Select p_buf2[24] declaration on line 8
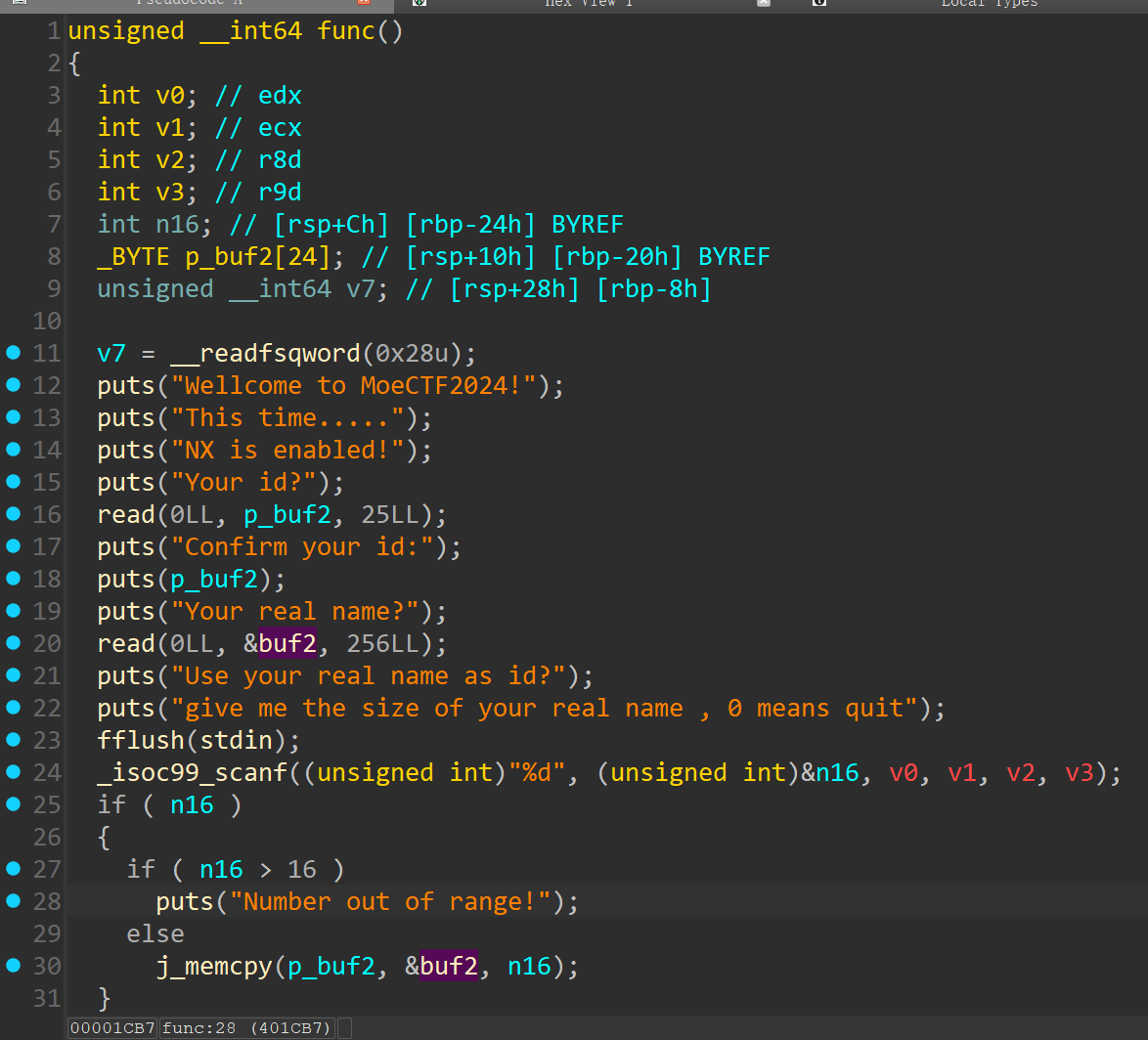 coord(257,256)
